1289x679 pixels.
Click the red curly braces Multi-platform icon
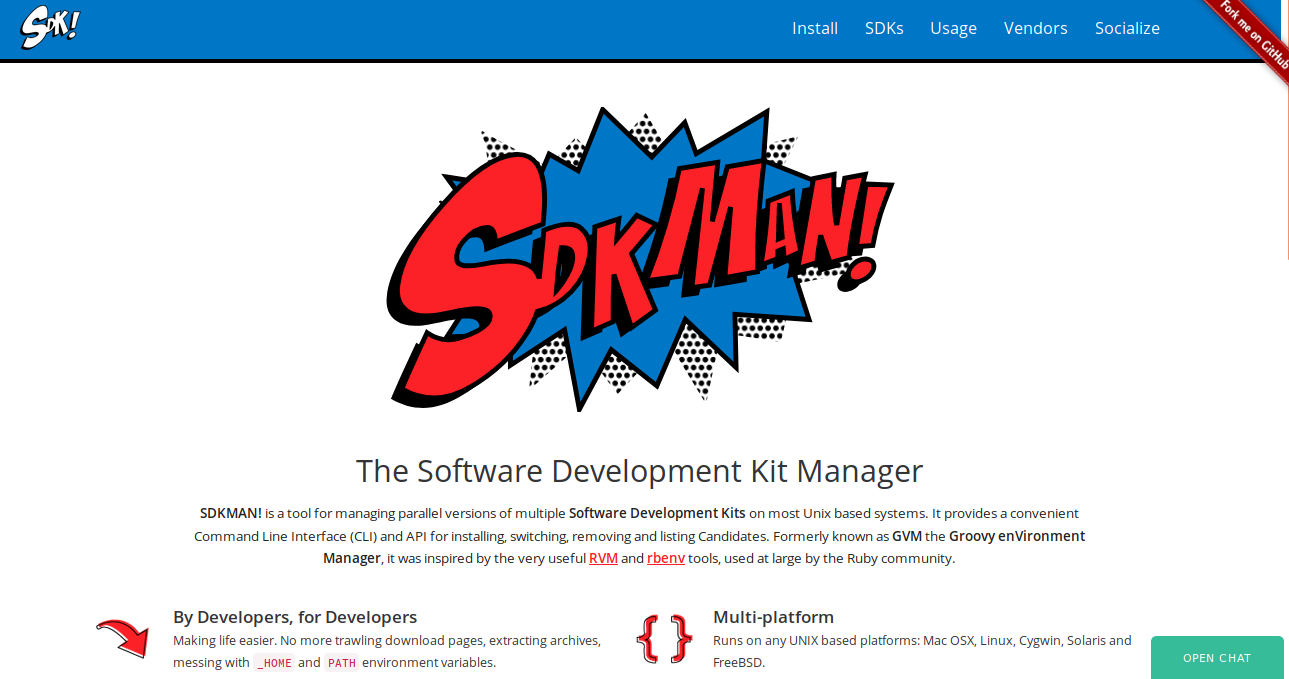point(663,639)
